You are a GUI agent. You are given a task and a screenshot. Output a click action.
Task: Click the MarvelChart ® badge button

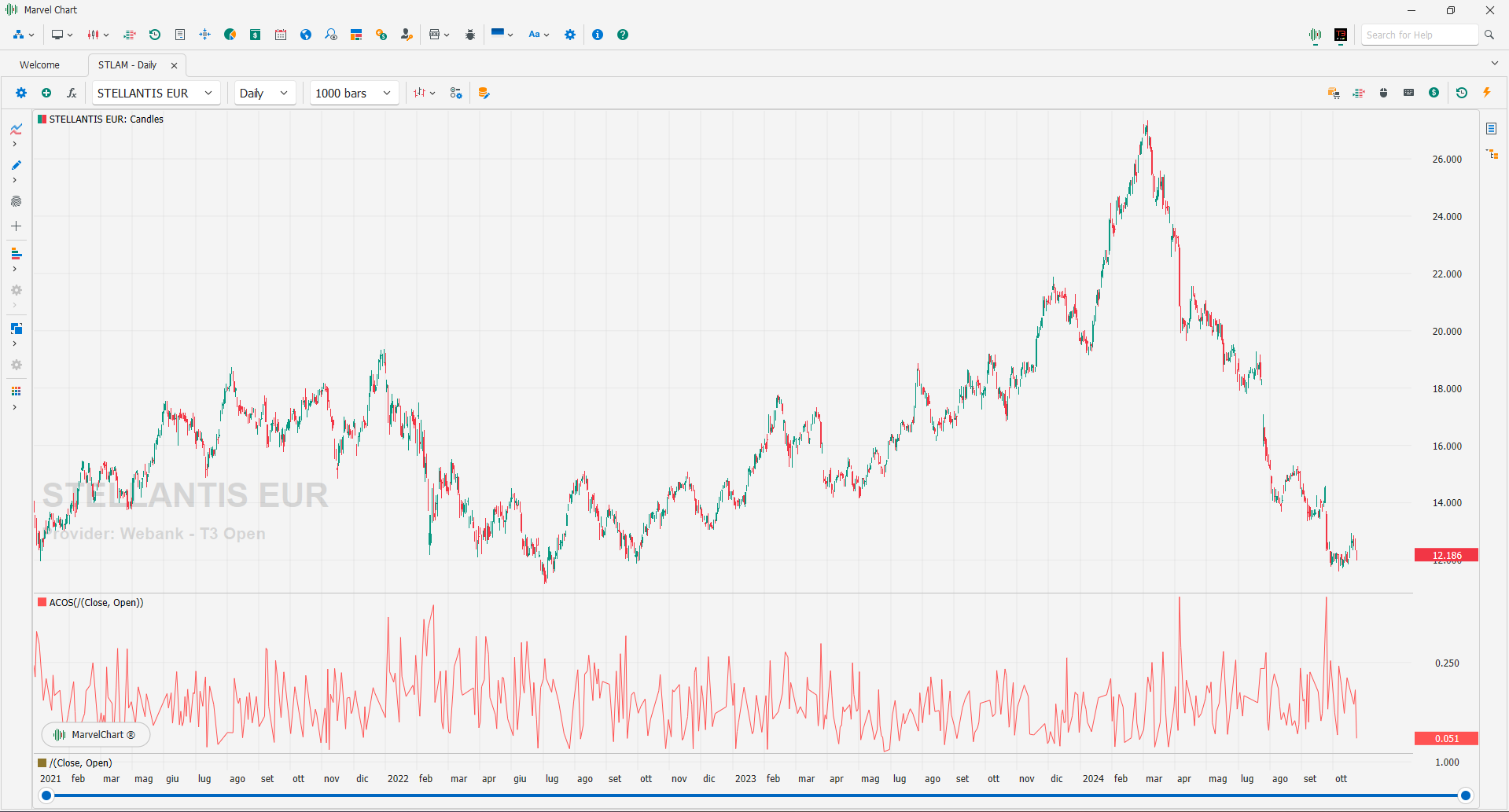96,735
